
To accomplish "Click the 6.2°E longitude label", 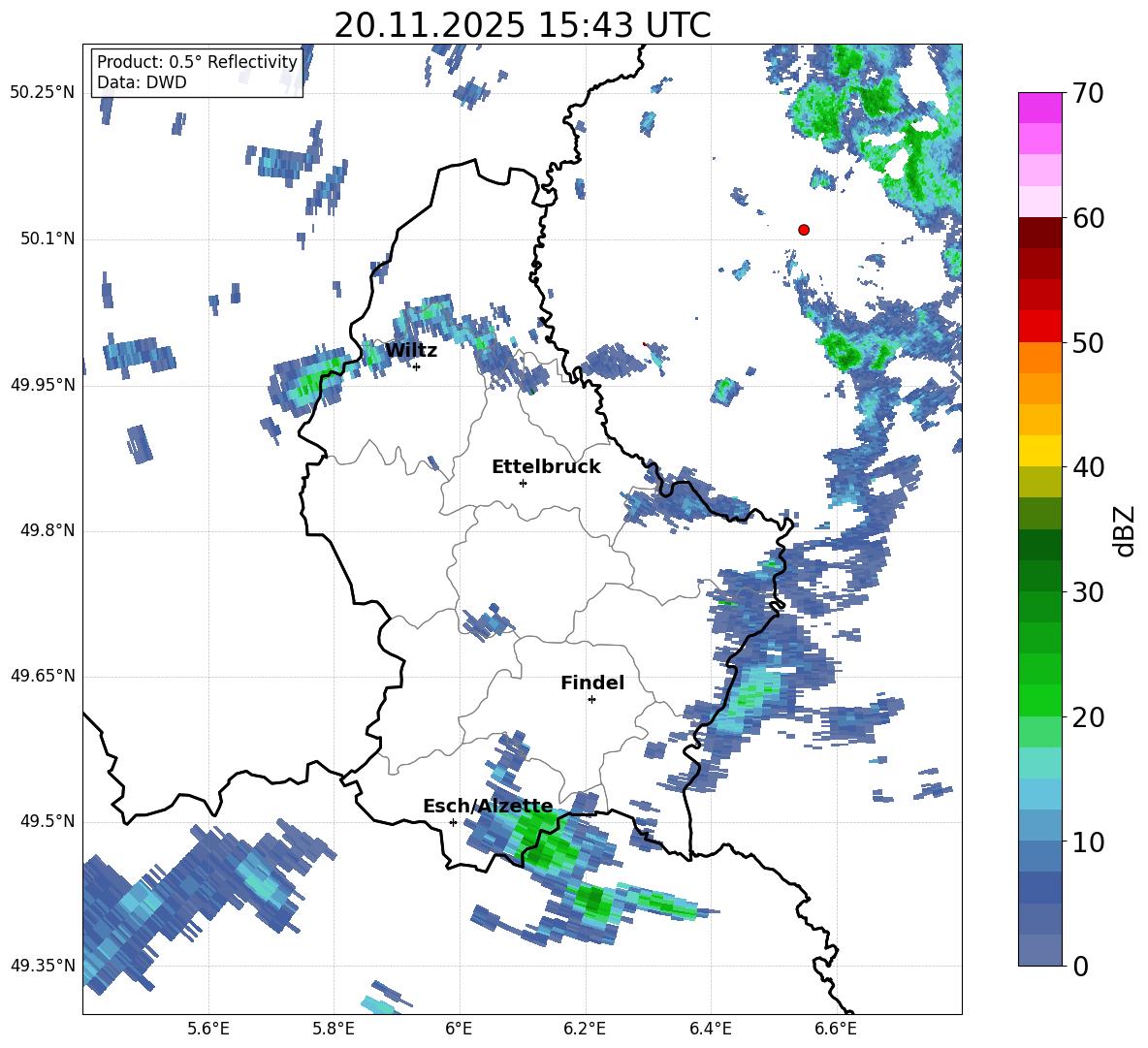I will tap(585, 1029).
